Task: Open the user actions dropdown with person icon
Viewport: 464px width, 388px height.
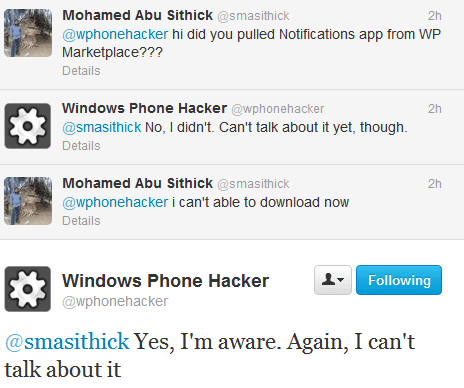Action: point(333,280)
